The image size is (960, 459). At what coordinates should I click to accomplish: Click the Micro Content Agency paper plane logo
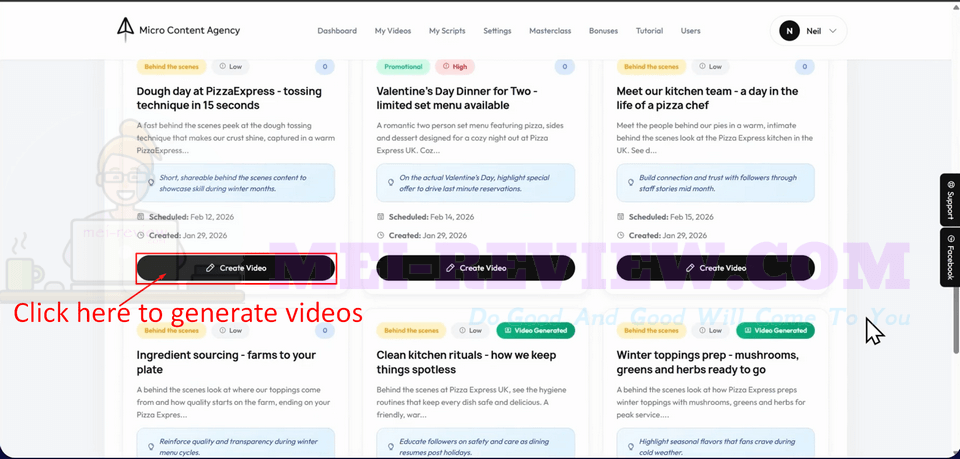[125, 29]
